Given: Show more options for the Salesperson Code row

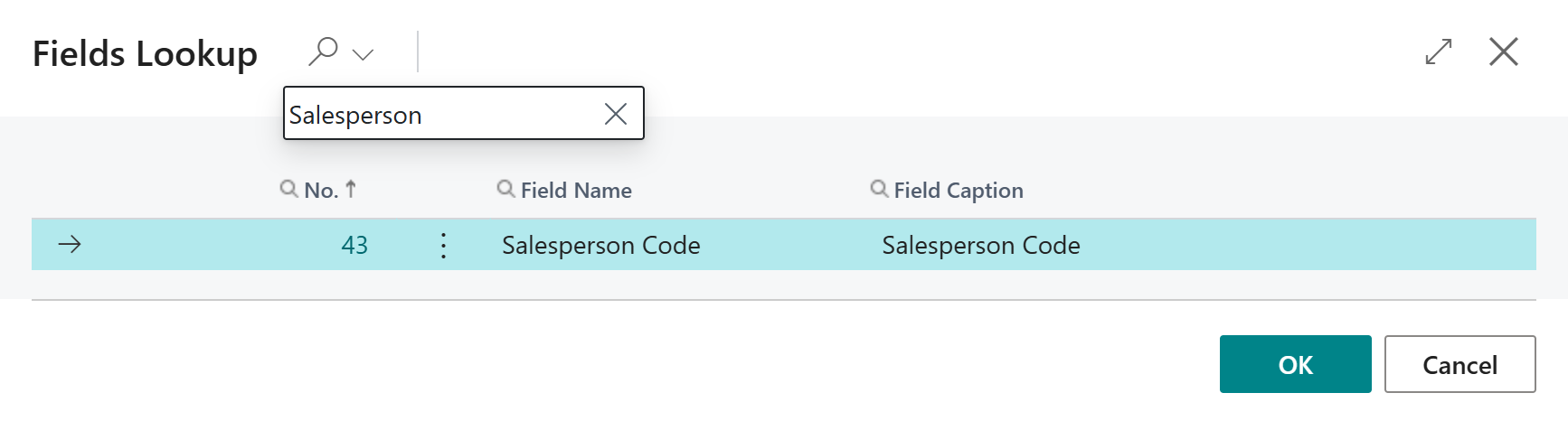Looking at the screenshot, I should click(x=443, y=246).
